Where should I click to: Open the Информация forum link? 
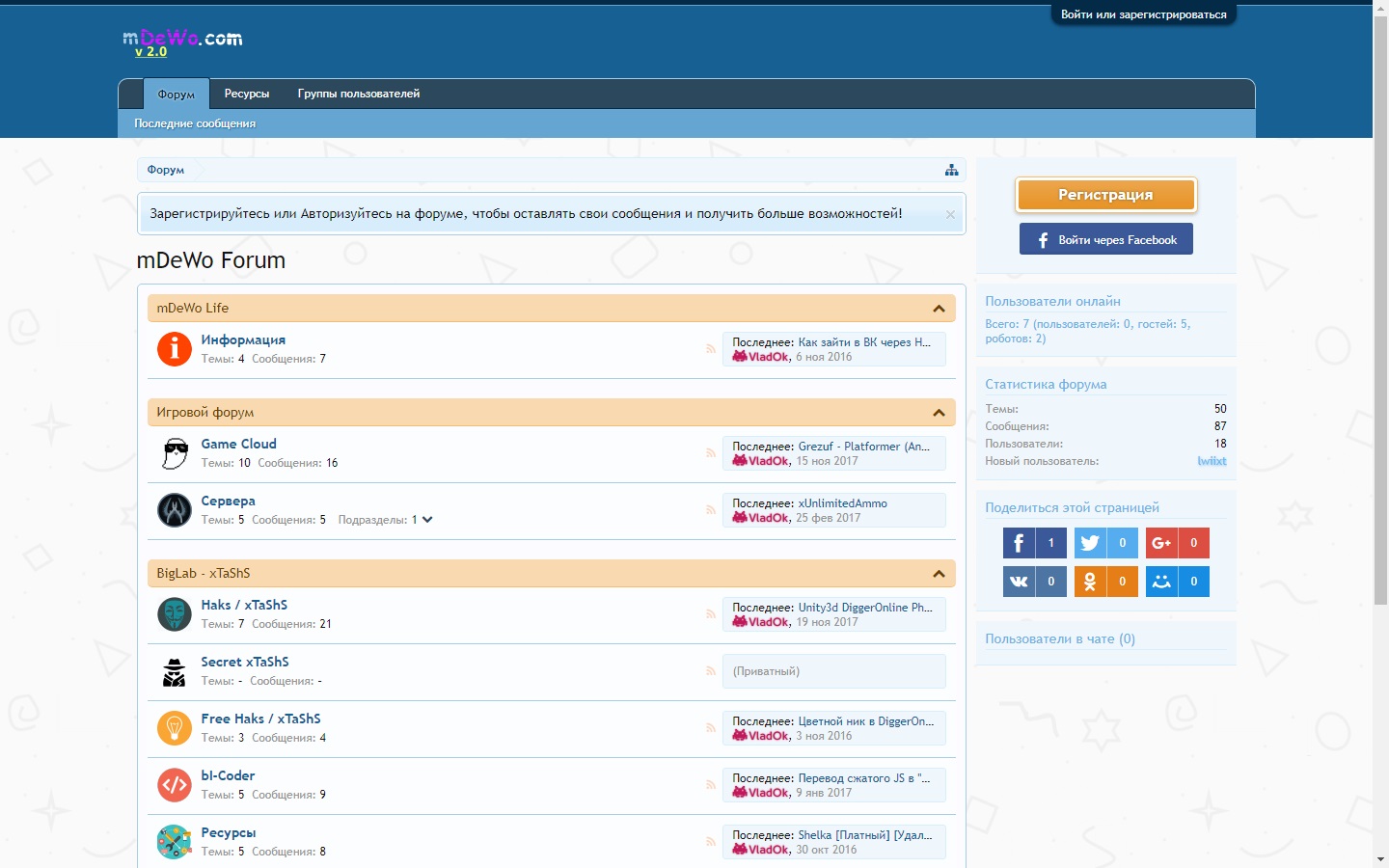click(243, 339)
